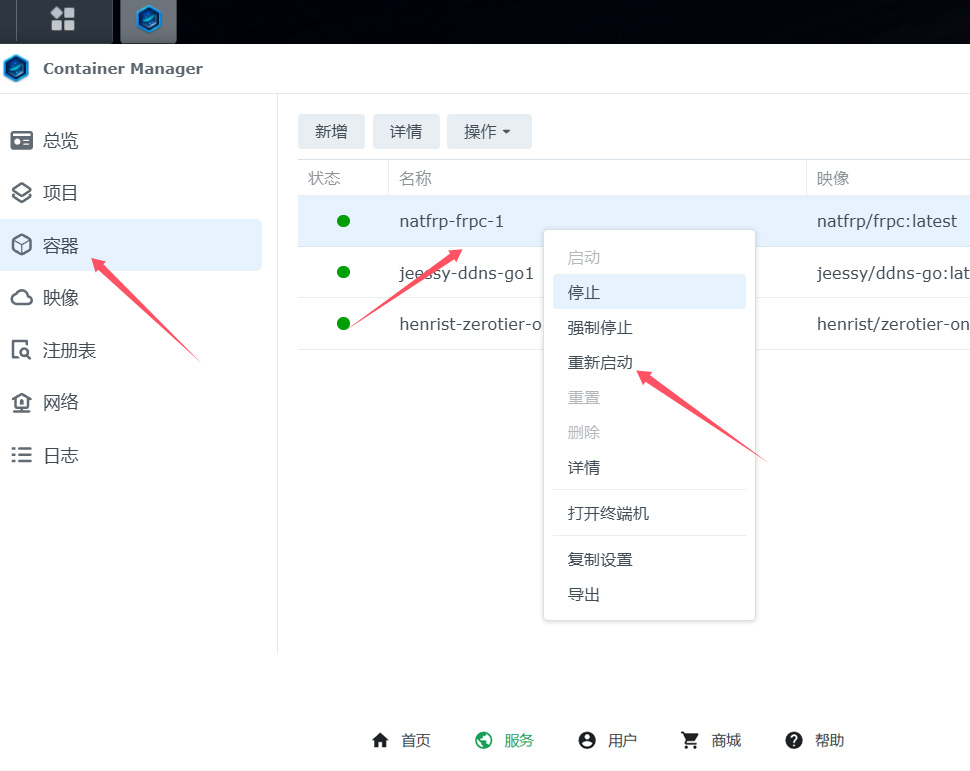The height and width of the screenshot is (771, 970).
Task: Click the 首页 home icon link
Action: [x=401, y=741]
